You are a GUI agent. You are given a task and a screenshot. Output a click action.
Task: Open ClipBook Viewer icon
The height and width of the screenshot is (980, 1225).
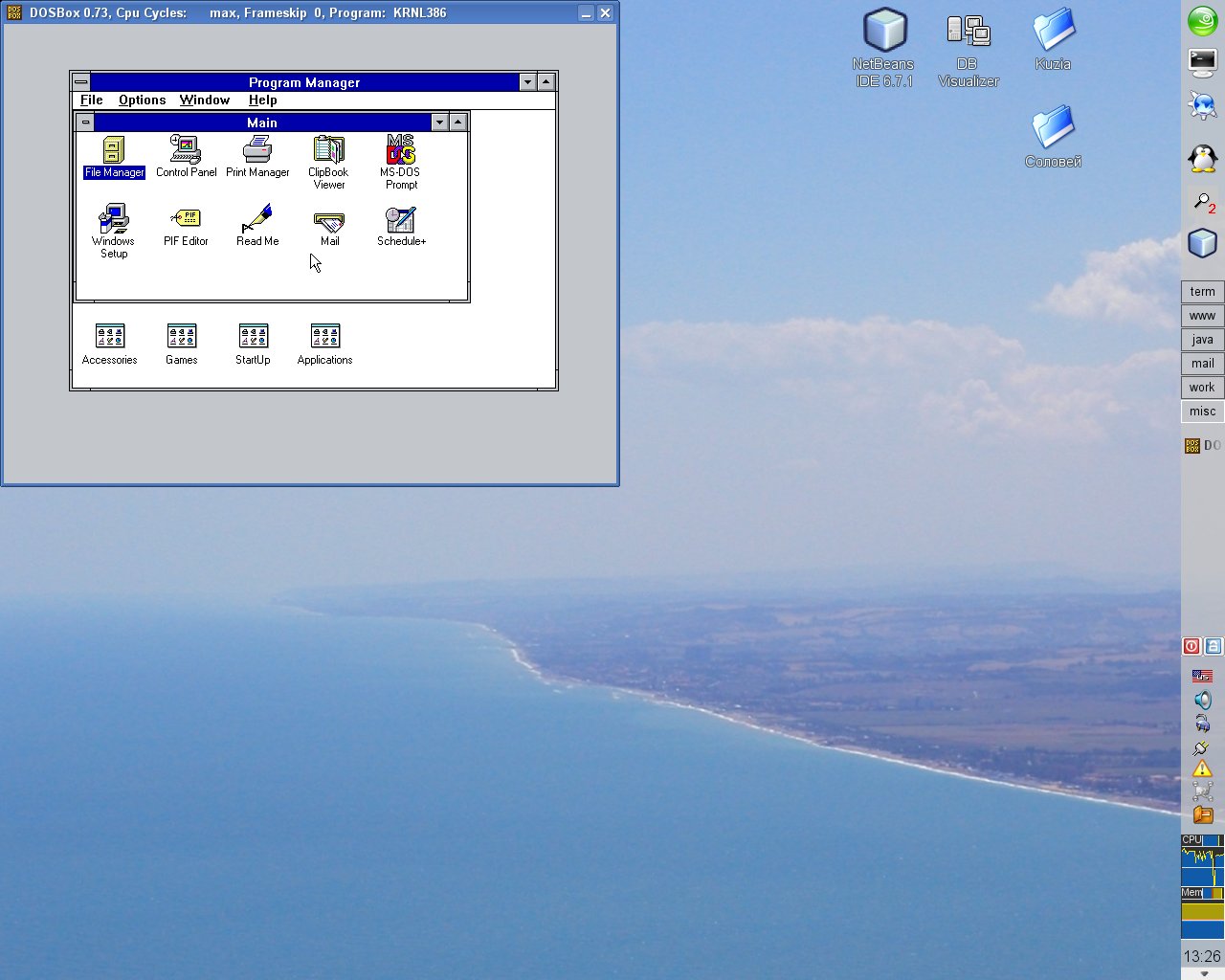[x=328, y=163]
